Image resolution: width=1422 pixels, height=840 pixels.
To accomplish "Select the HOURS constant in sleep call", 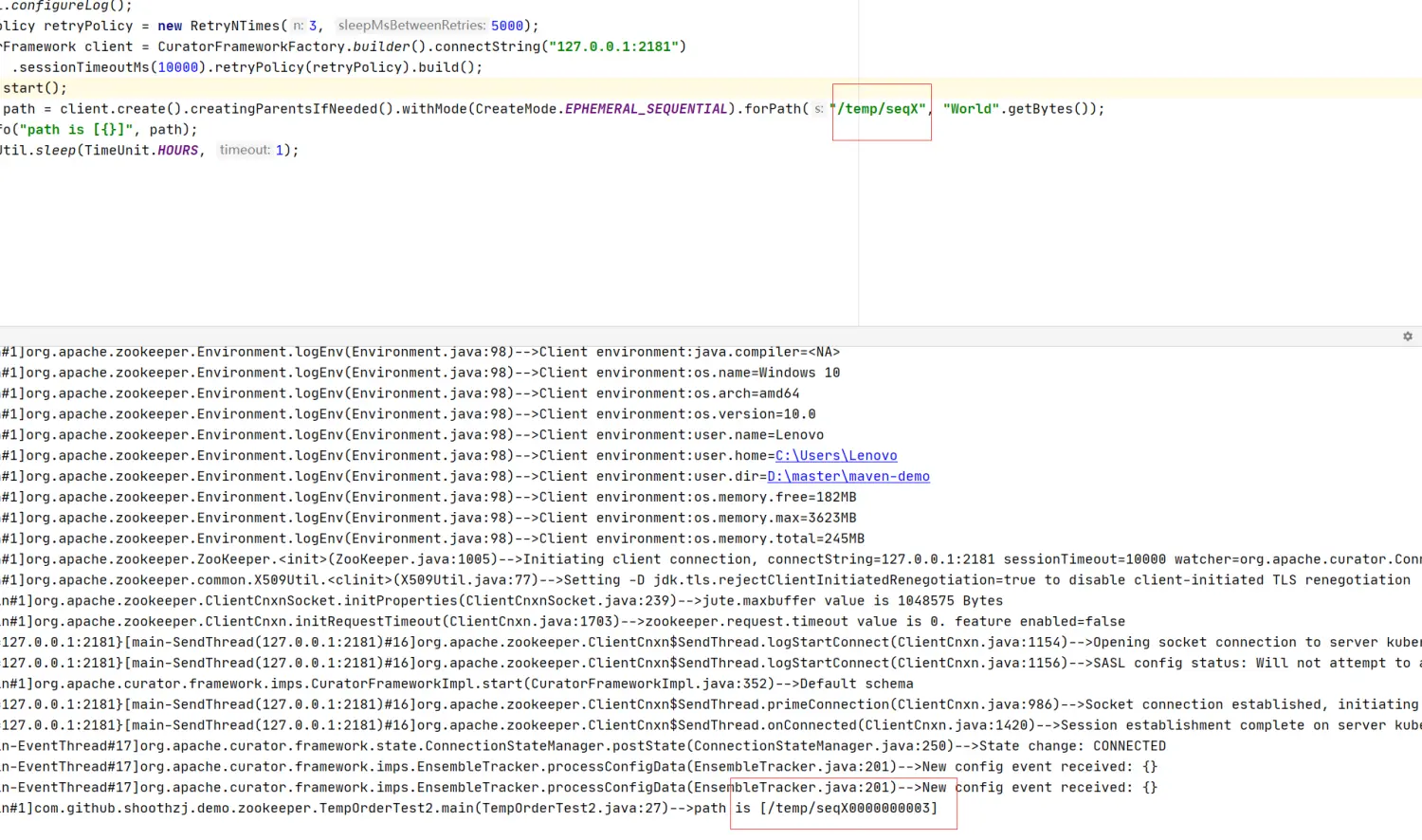I will [x=177, y=151].
